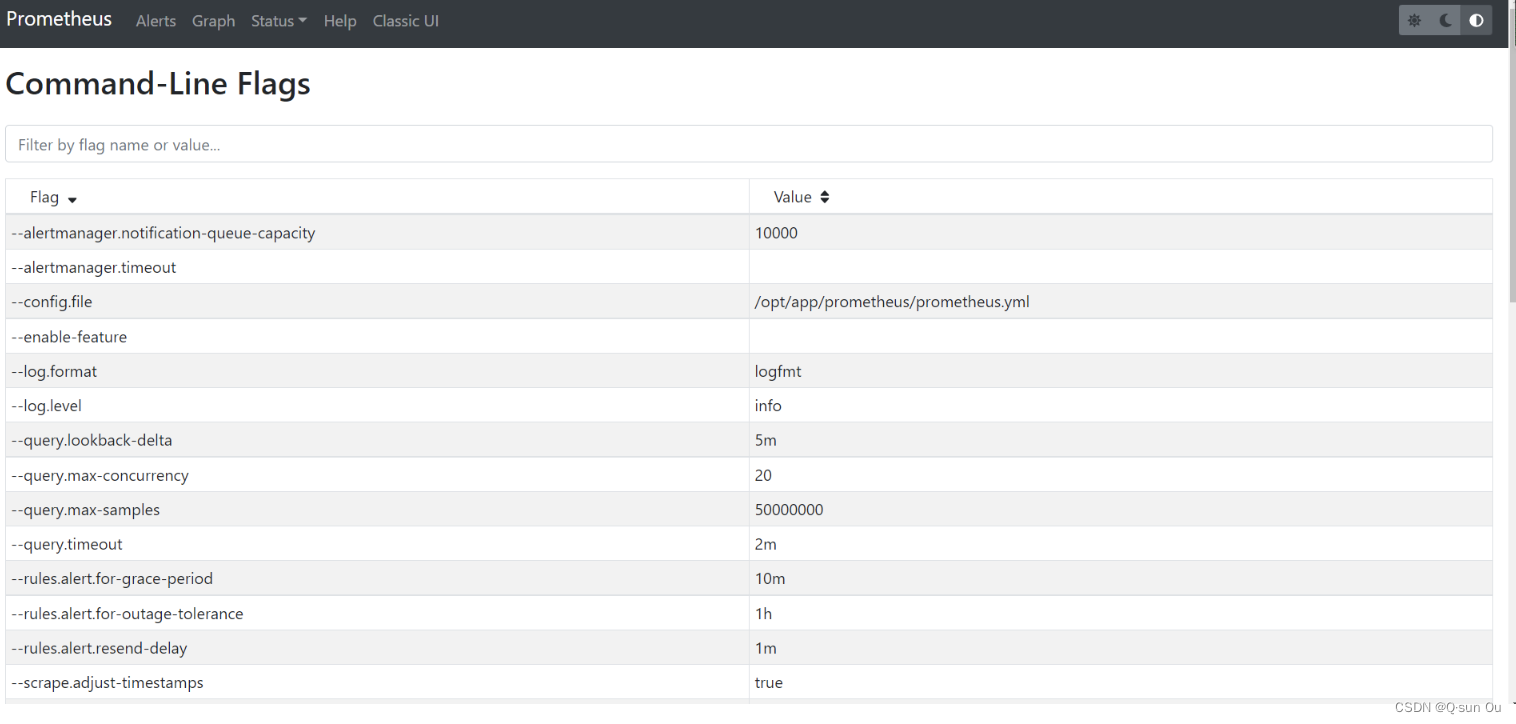Select browser-preferred theme contrast icon
This screenshot has height=724, width=1516.
(1476, 20)
